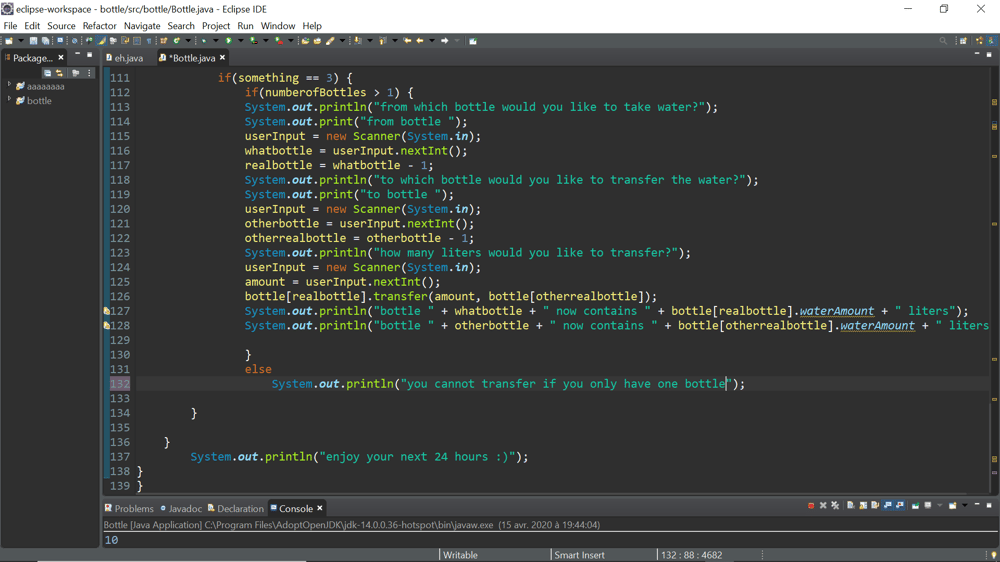Switch to the Javadoc tab

point(181,508)
